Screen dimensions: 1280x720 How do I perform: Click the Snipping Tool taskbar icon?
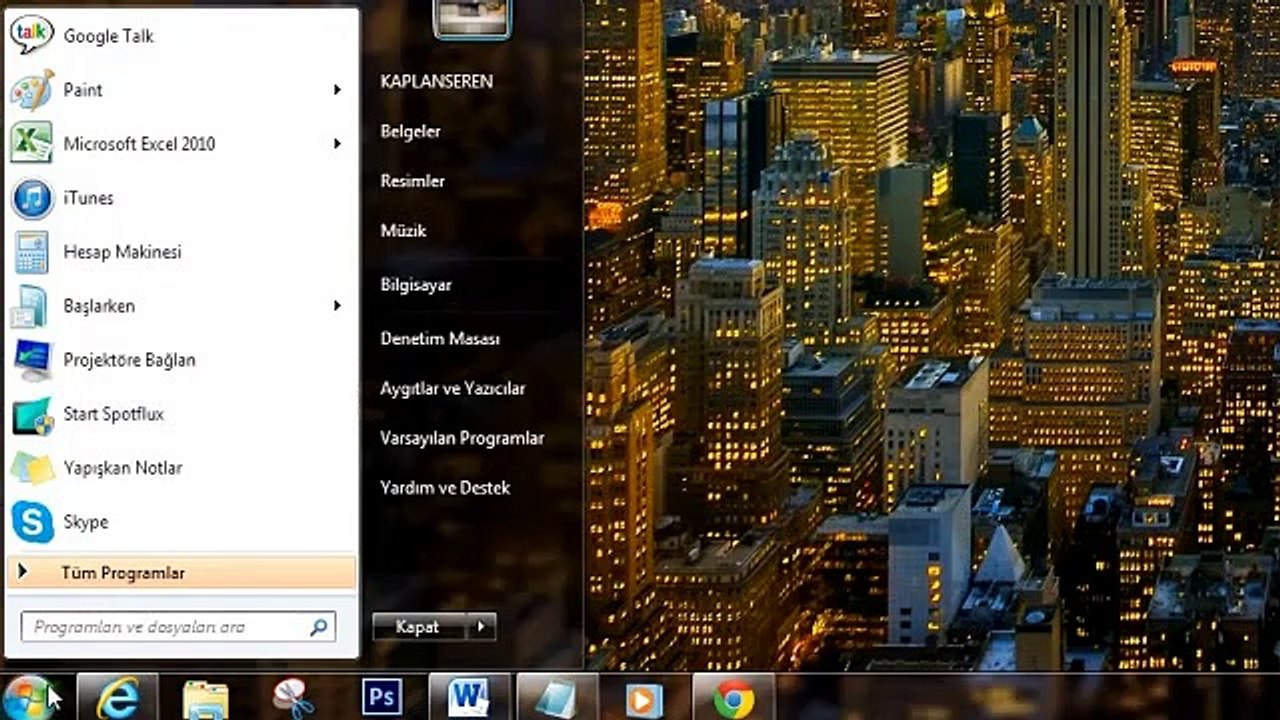(x=293, y=697)
